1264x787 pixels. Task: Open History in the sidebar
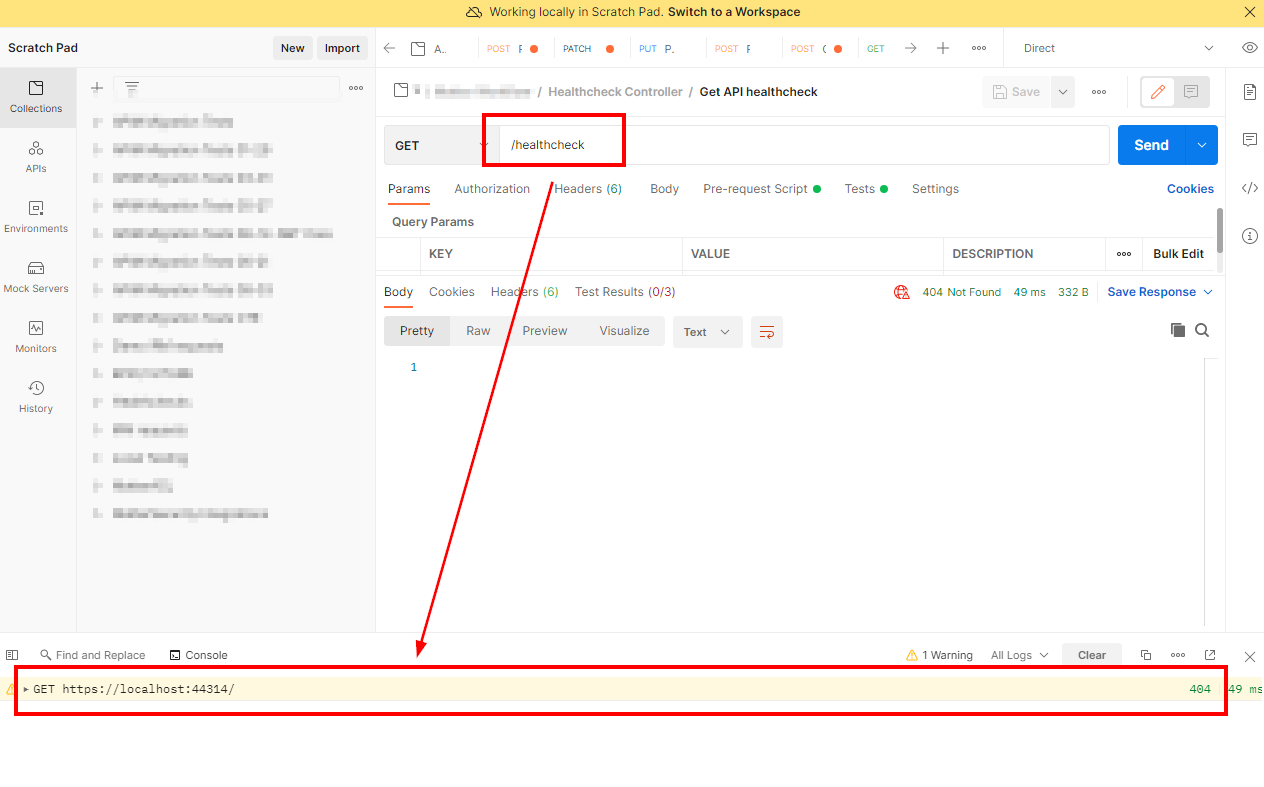(x=37, y=397)
